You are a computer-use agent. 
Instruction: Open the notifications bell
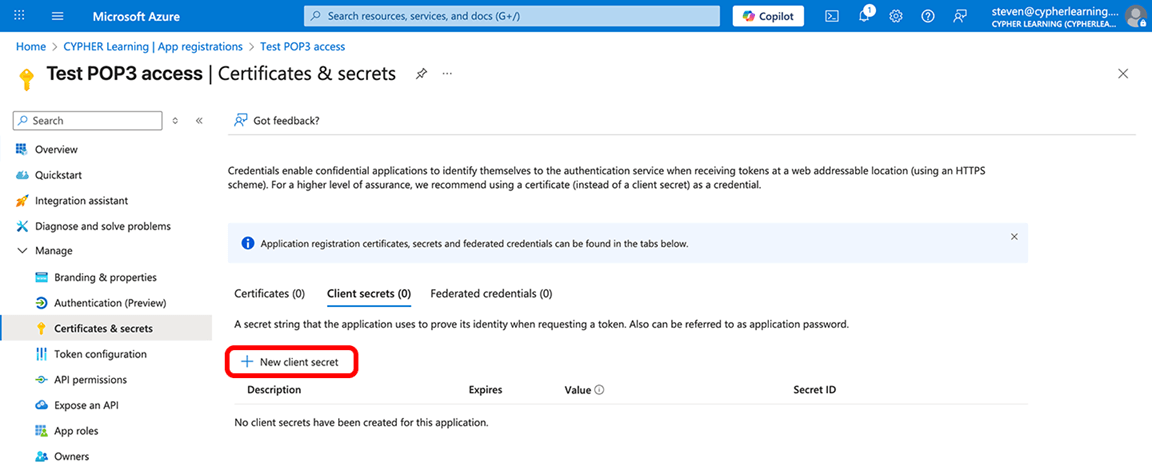(x=865, y=15)
